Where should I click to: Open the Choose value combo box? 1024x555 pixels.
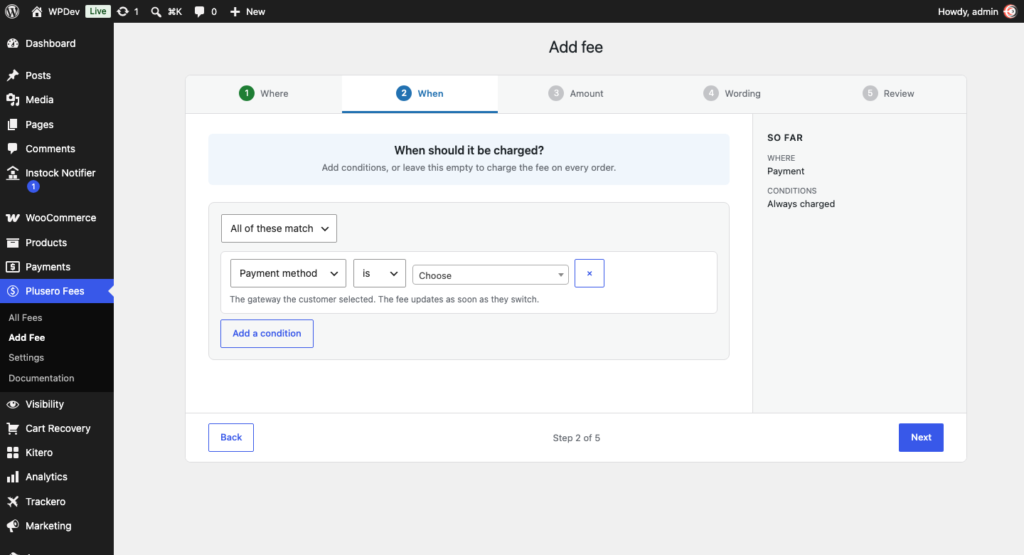click(x=490, y=276)
